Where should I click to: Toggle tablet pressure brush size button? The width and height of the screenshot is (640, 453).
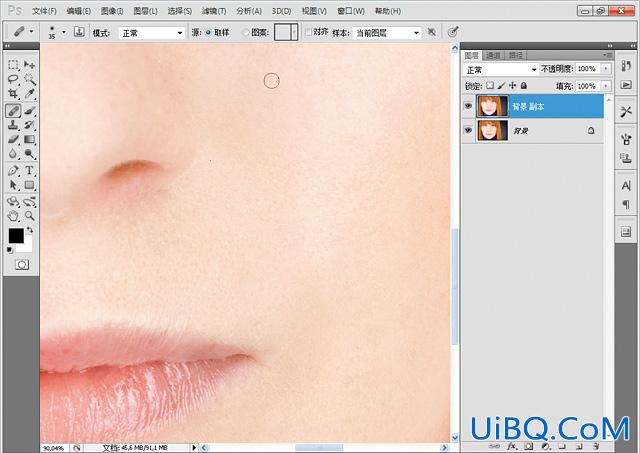pos(453,32)
